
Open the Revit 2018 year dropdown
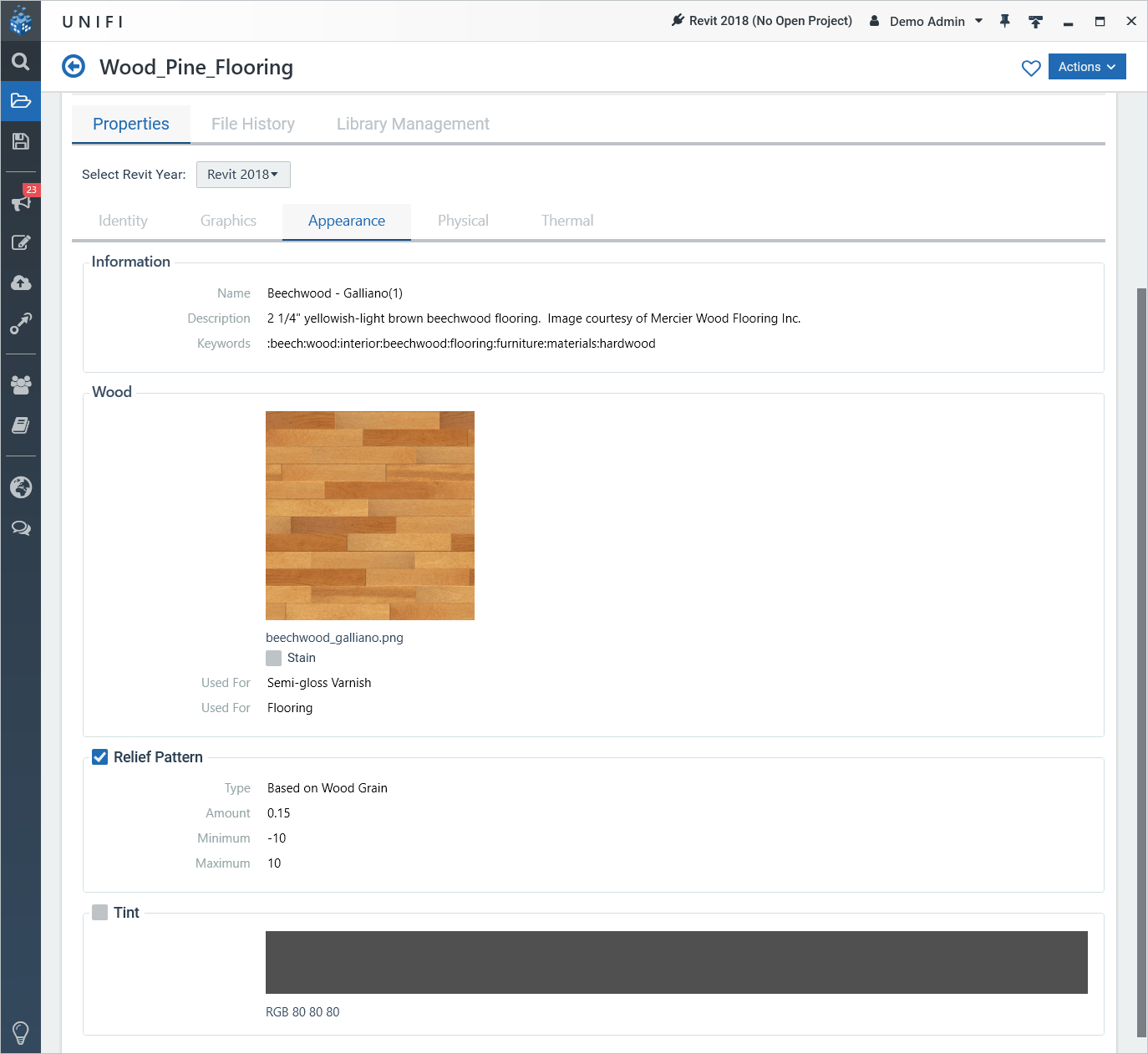pos(243,175)
